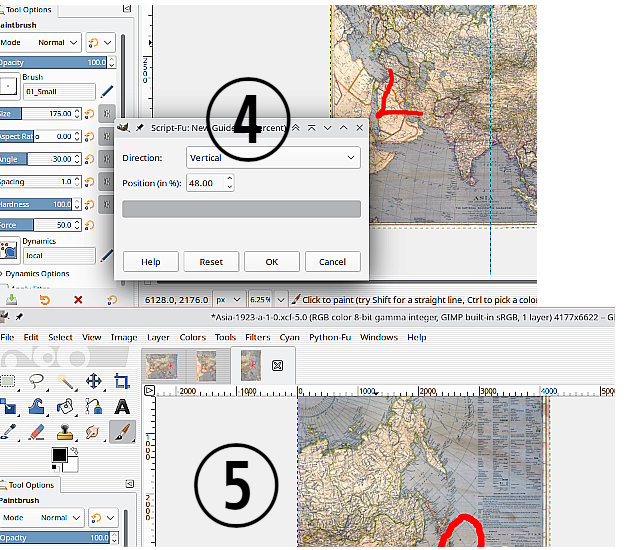Pick the Move tool

(x=94, y=381)
